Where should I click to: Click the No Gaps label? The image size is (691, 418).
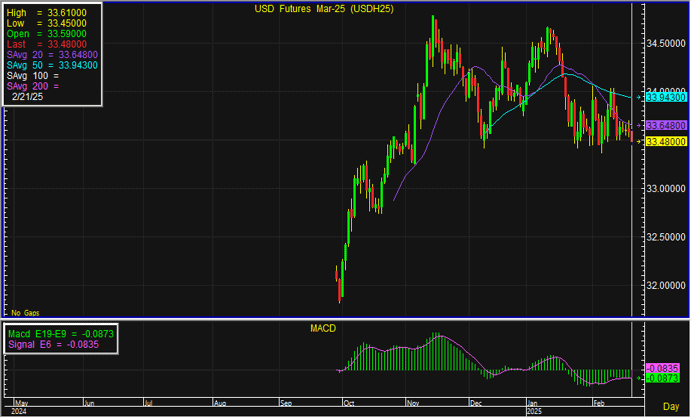(25, 313)
